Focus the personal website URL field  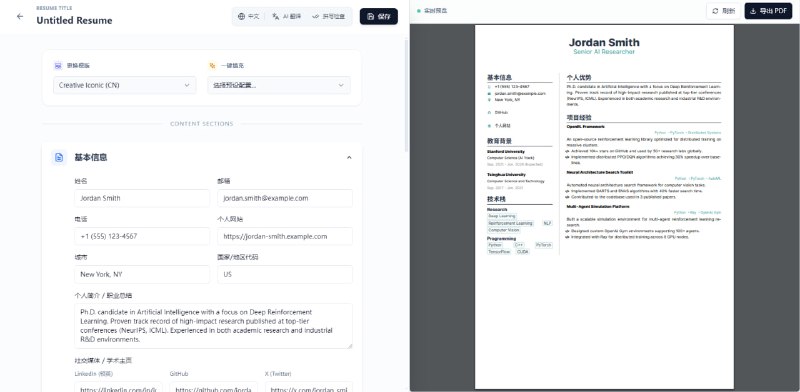click(x=285, y=236)
